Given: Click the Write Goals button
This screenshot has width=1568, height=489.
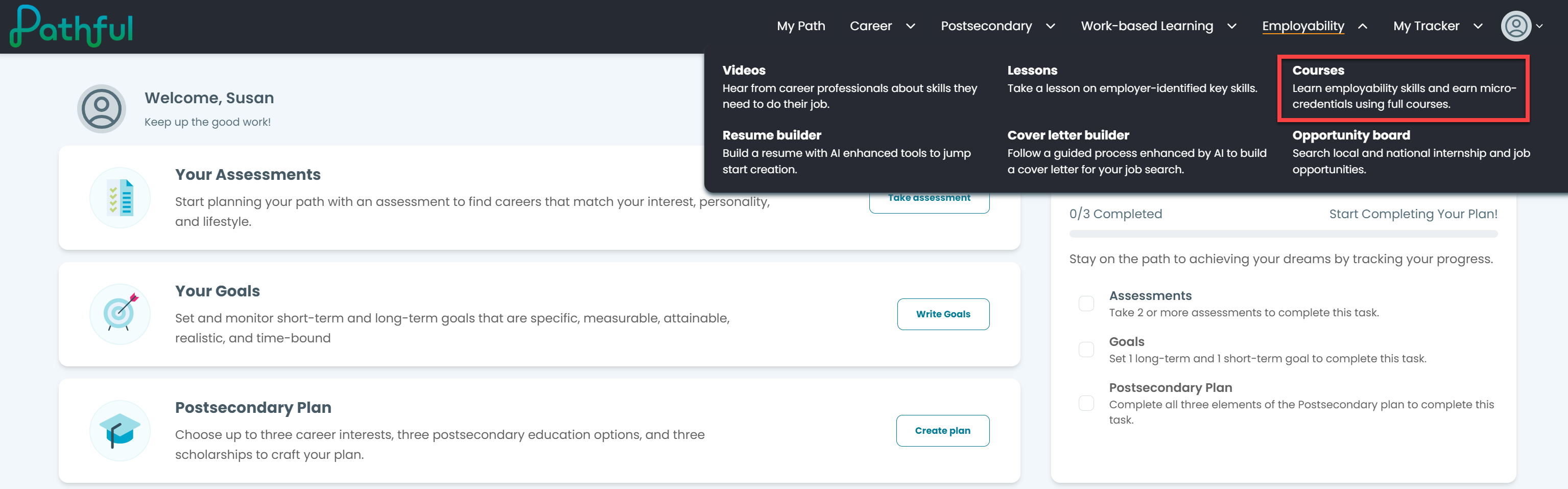Looking at the screenshot, I should [x=943, y=314].
